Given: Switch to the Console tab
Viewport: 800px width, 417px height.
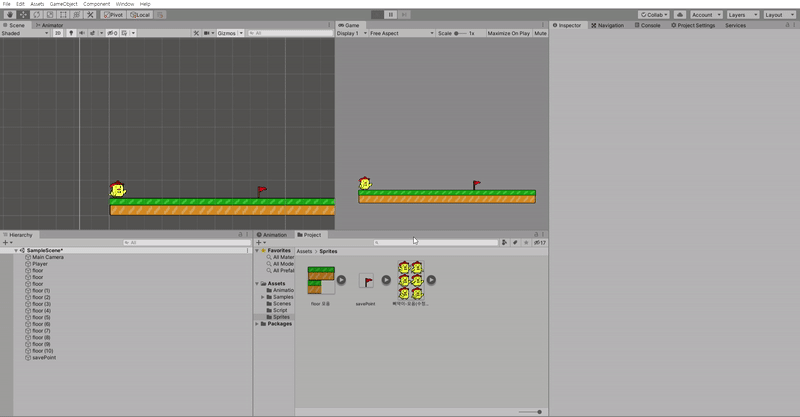Looking at the screenshot, I should [647, 25].
